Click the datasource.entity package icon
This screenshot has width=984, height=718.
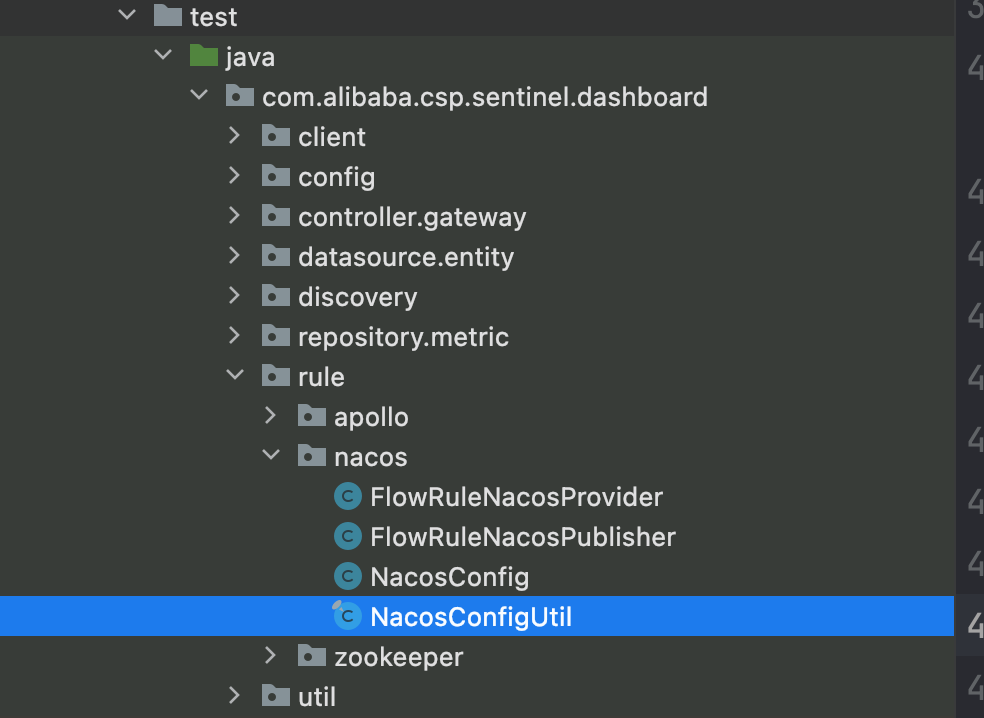point(275,255)
